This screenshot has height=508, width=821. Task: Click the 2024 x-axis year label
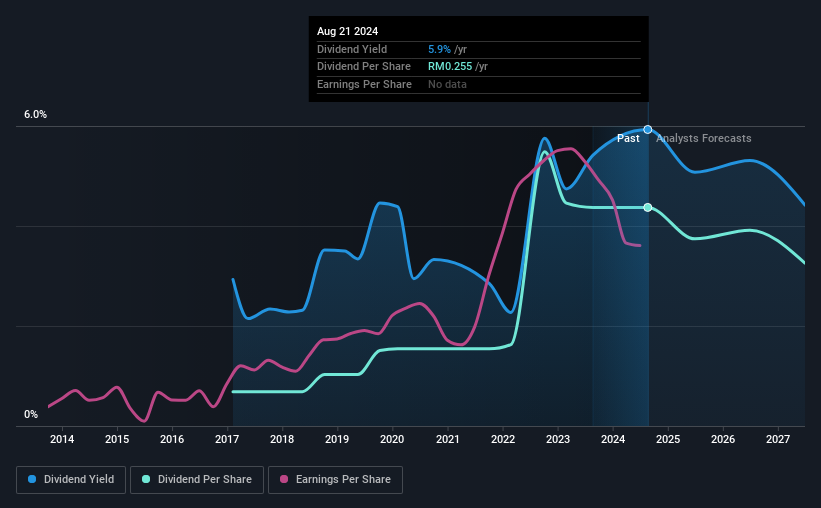(613, 439)
